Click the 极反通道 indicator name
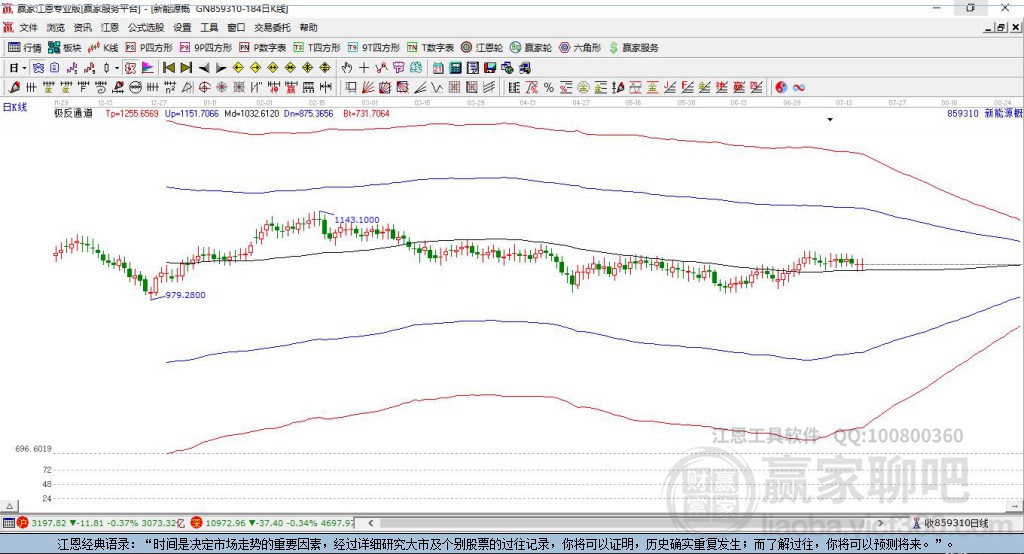Viewport: 1024px width, 554px height. coord(73,113)
